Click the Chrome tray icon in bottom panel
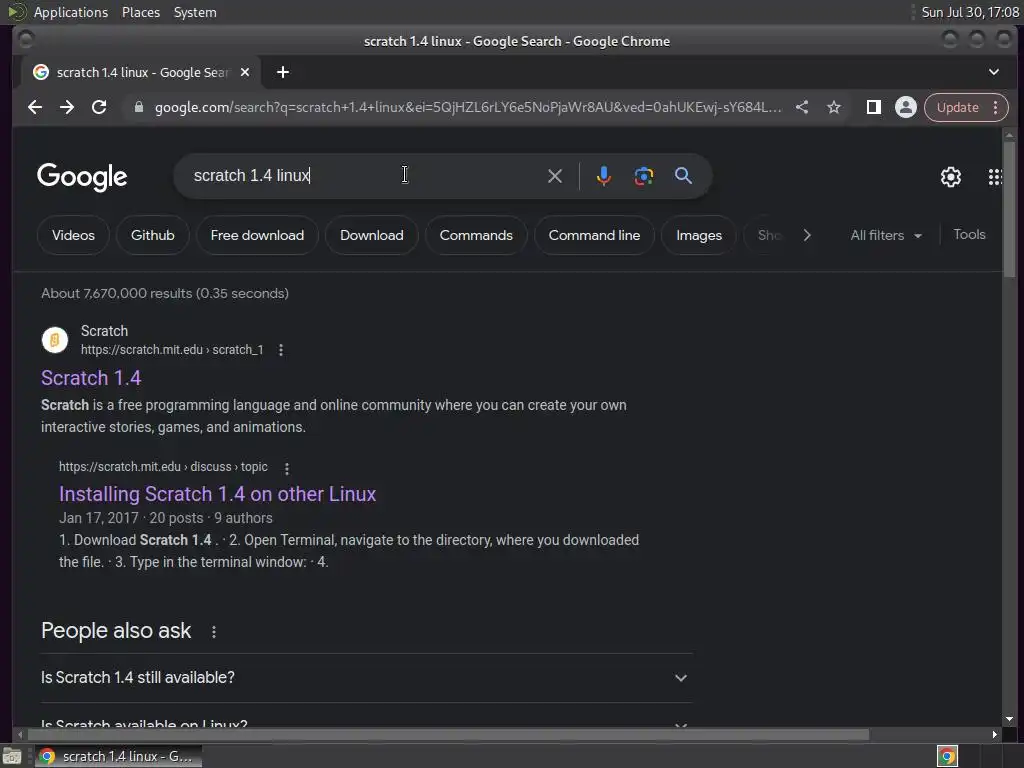This screenshot has height=768, width=1024. pos(947,756)
